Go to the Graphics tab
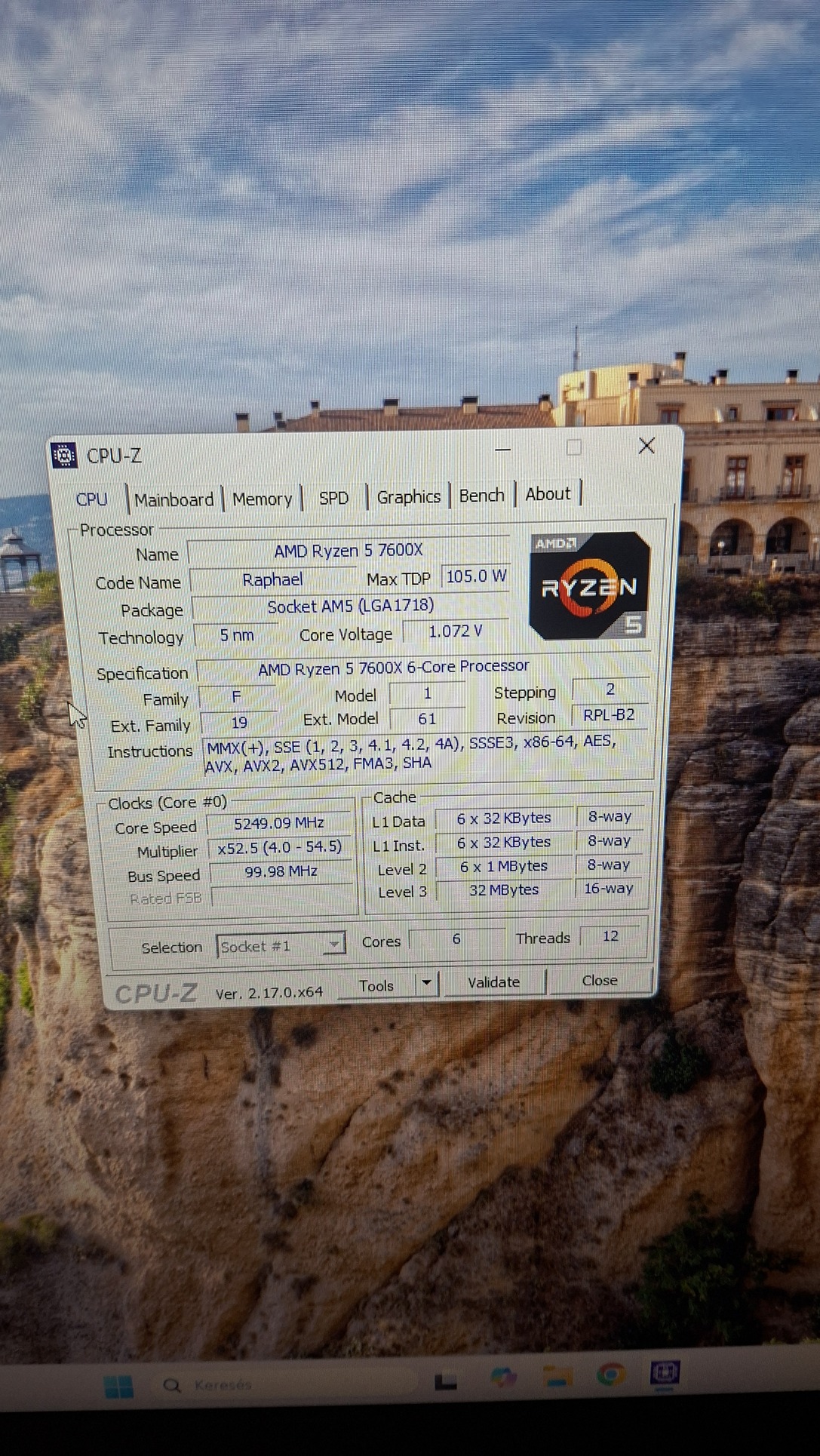Screen dimensions: 820x1456 pyautogui.click(x=409, y=496)
